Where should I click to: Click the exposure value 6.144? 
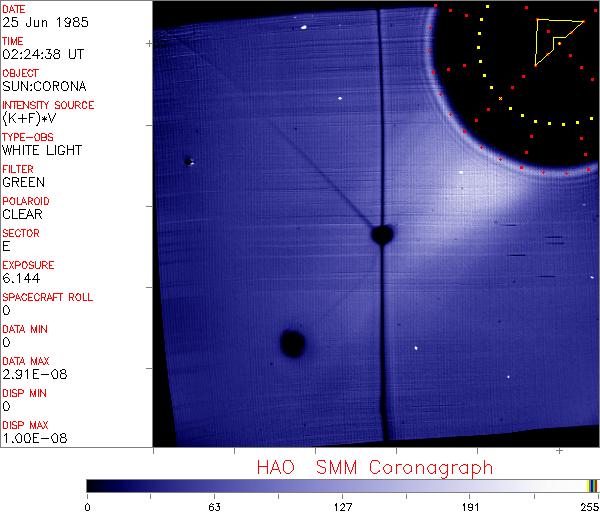tap(21, 278)
